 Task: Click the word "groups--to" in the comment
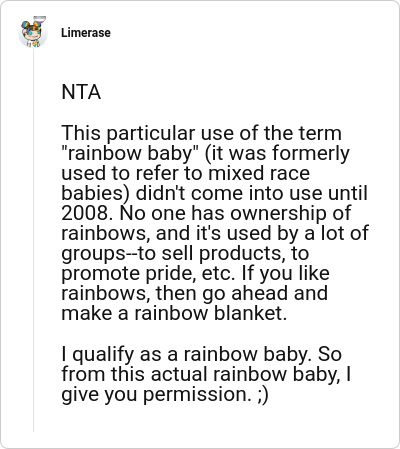[x=109, y=253]
